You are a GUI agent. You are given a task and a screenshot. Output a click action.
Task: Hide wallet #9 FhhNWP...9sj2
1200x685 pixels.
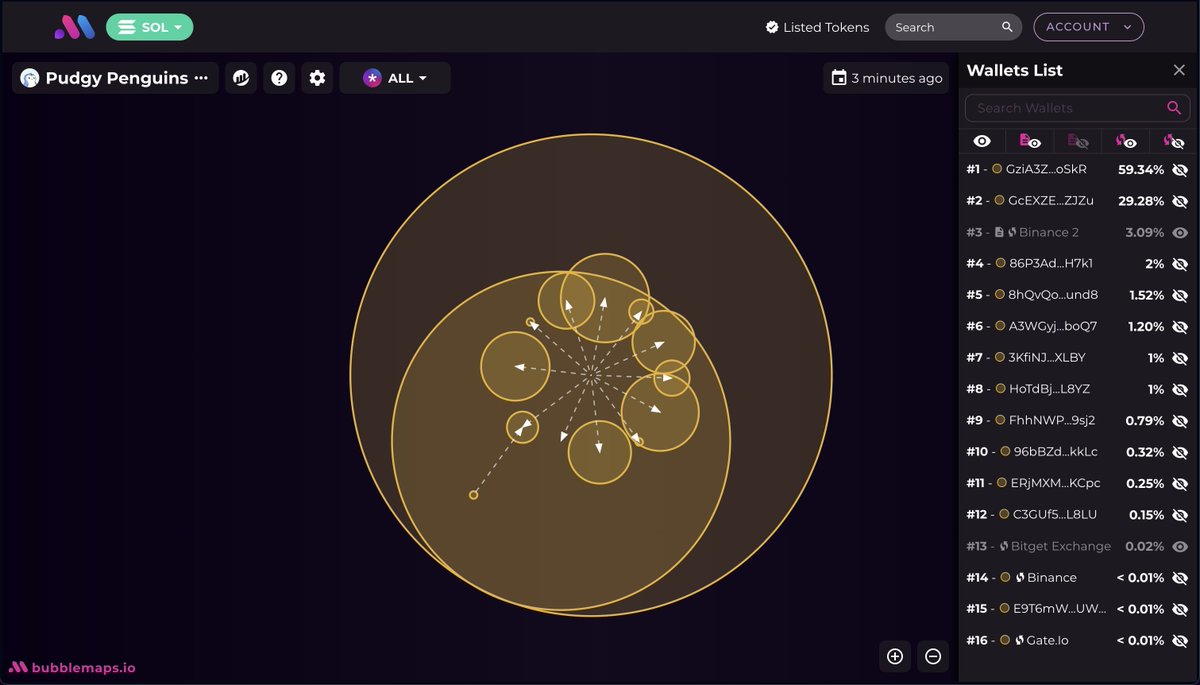(x=1180, y=421)
